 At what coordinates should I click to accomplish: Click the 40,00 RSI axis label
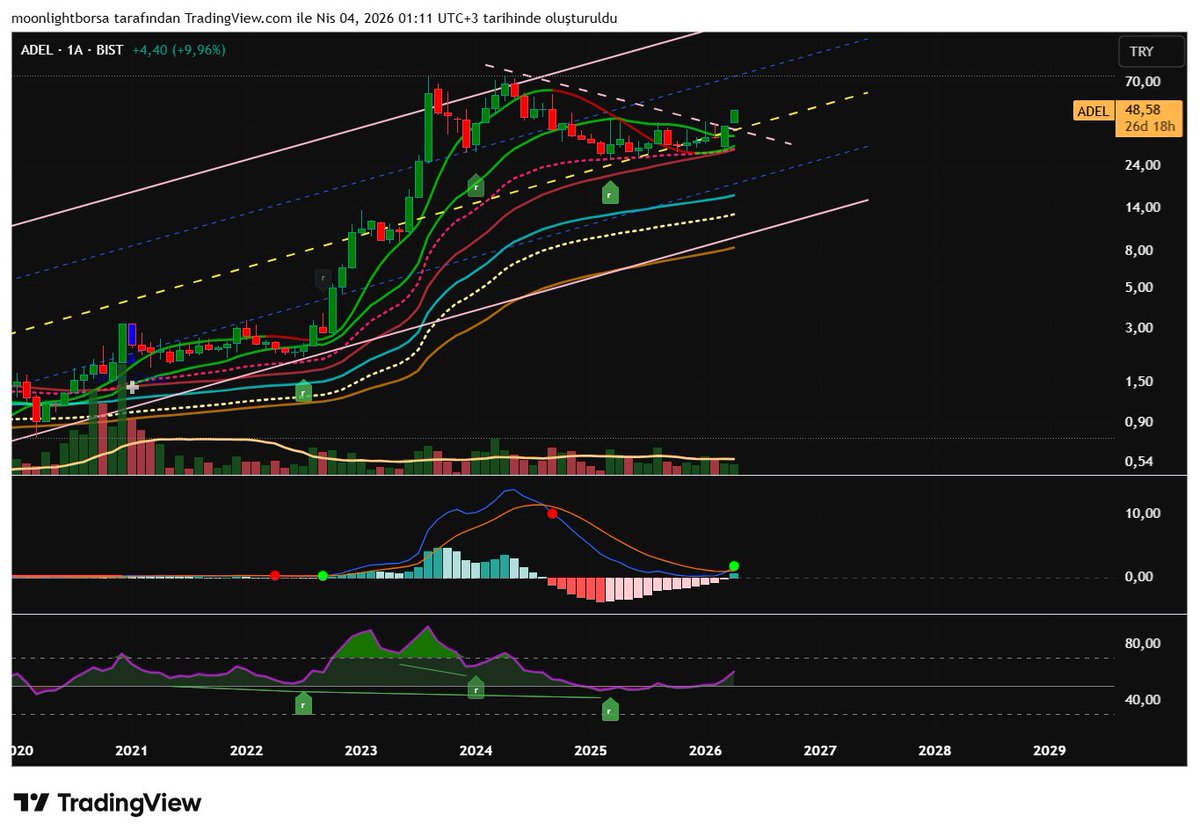tap(1142, 700)
